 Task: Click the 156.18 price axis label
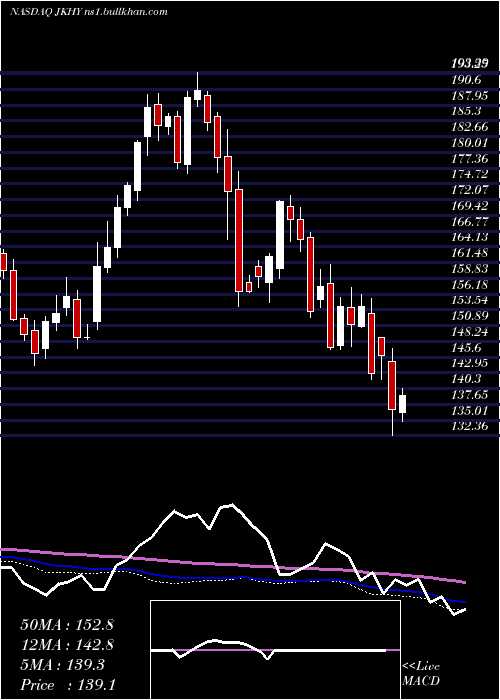469,284
